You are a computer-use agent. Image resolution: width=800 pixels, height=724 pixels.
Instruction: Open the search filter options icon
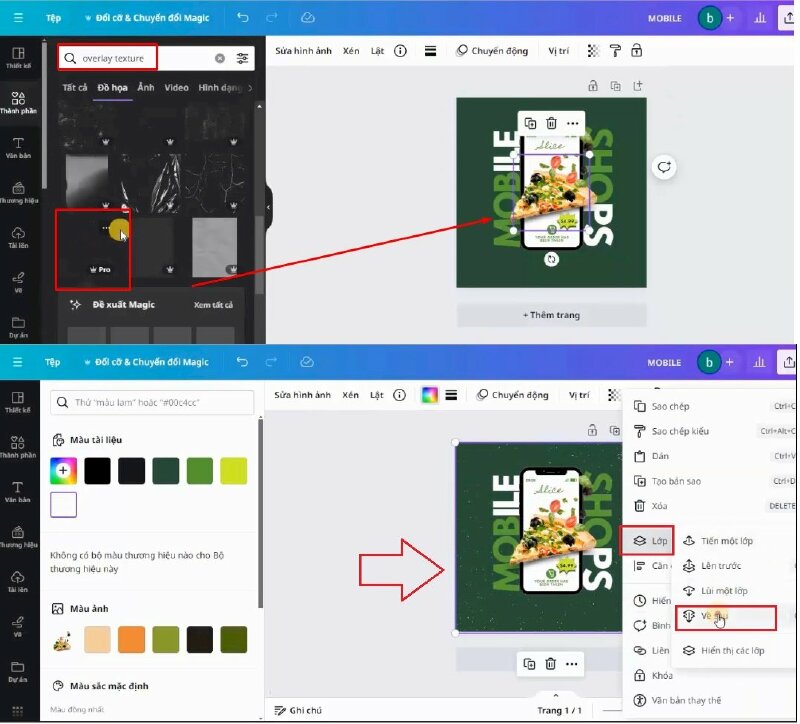click(241, 58)
